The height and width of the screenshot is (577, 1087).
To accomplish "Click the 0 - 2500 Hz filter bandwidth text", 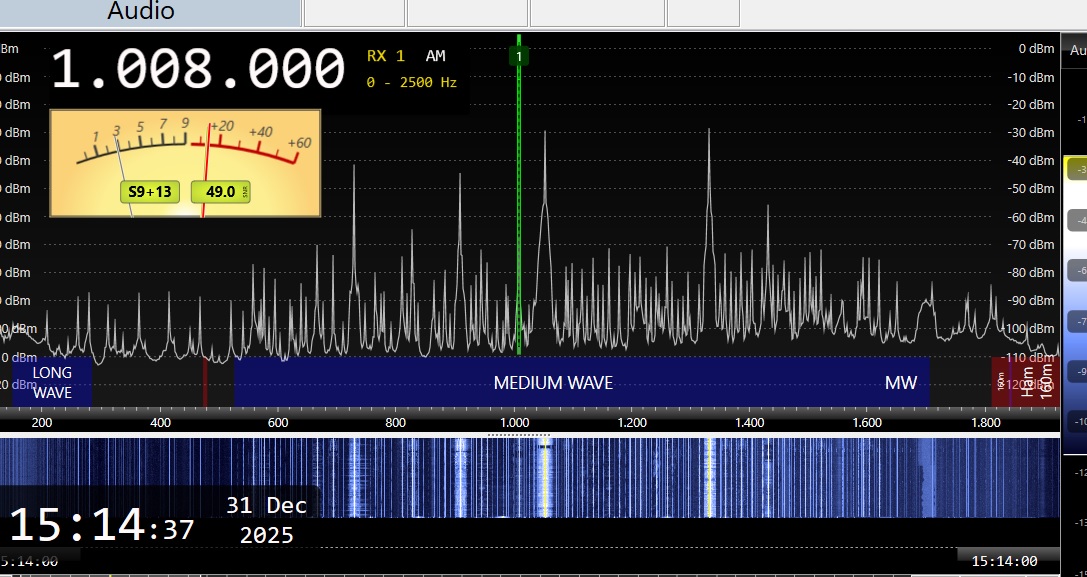I will point(411,82).
